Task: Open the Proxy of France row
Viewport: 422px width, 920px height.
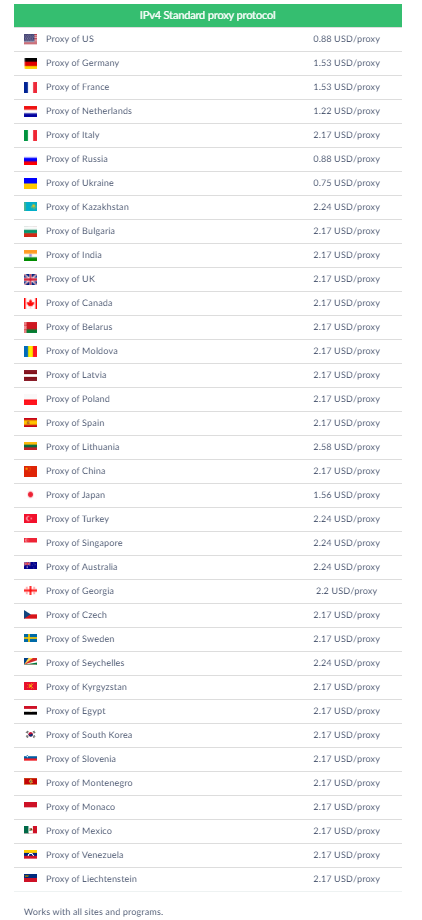Action: [208, 87]
